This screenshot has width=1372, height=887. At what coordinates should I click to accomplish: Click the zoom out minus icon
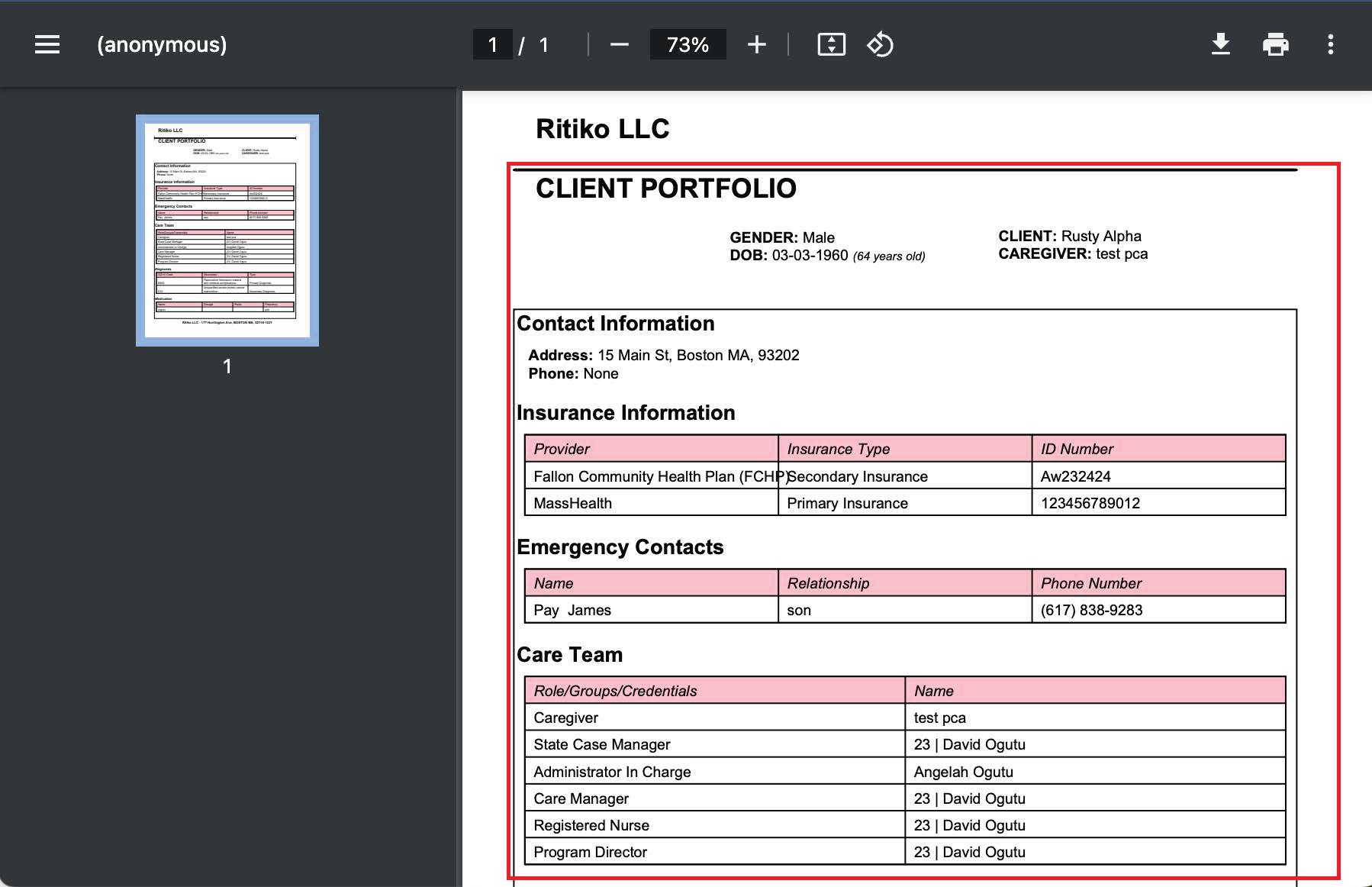(619, 45)
